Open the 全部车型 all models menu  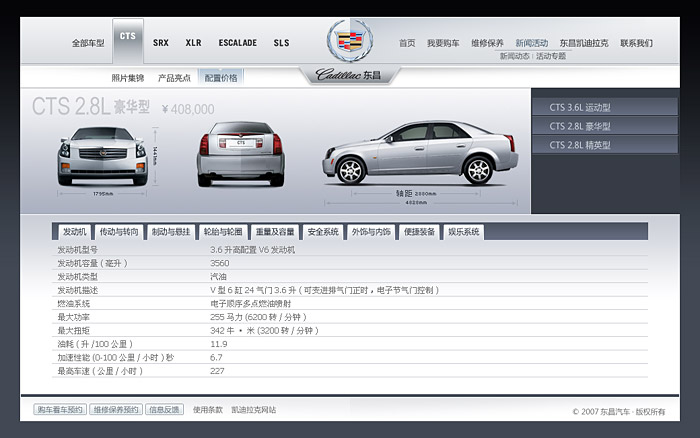tap(88, 43)
